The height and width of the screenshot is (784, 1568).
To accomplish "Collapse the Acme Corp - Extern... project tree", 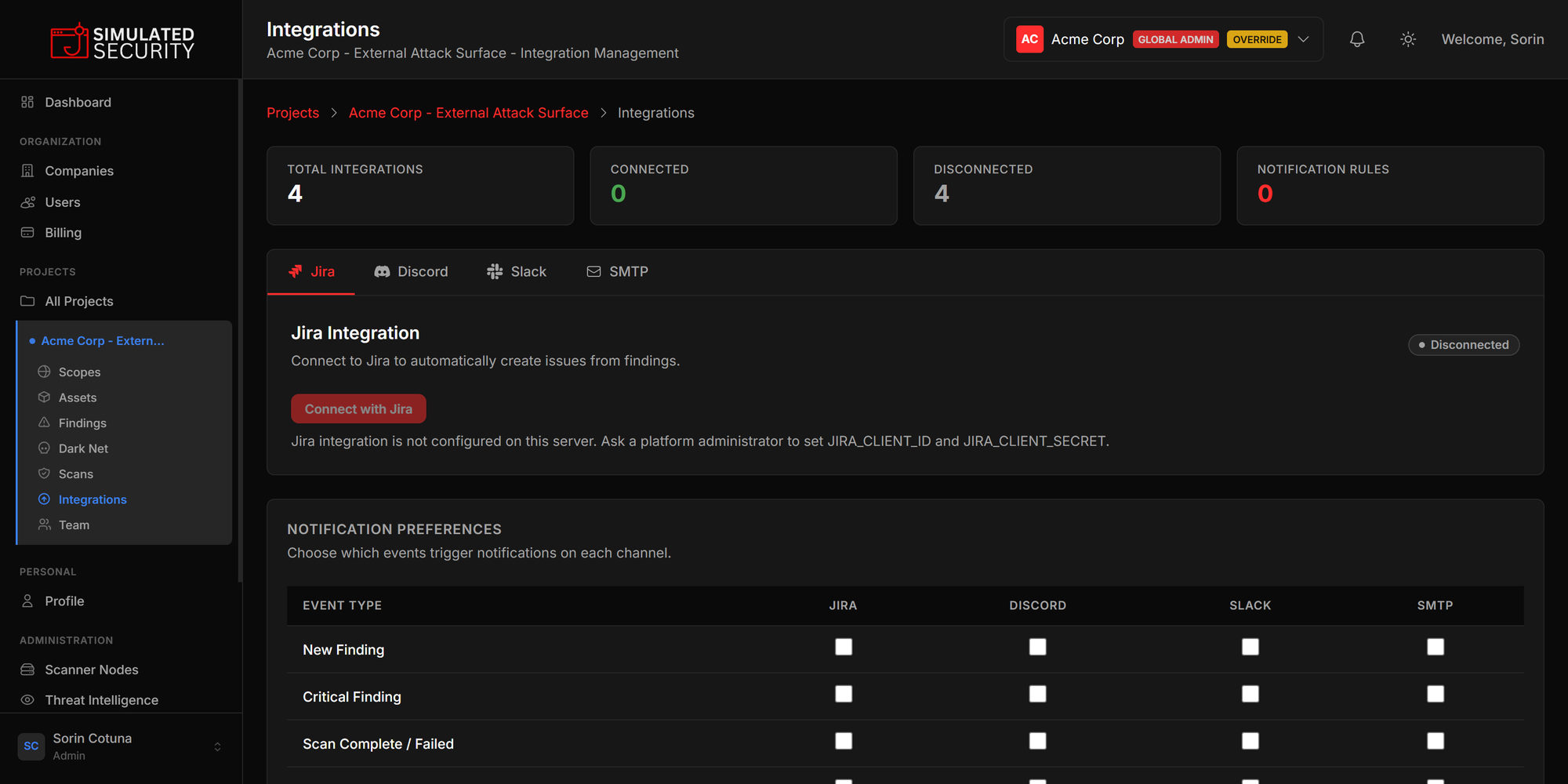I will [103, 341].
